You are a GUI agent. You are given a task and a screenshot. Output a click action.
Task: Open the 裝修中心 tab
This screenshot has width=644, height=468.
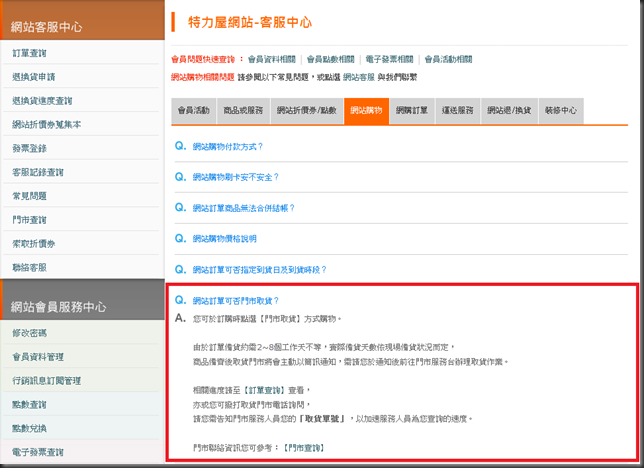point(560,111)
